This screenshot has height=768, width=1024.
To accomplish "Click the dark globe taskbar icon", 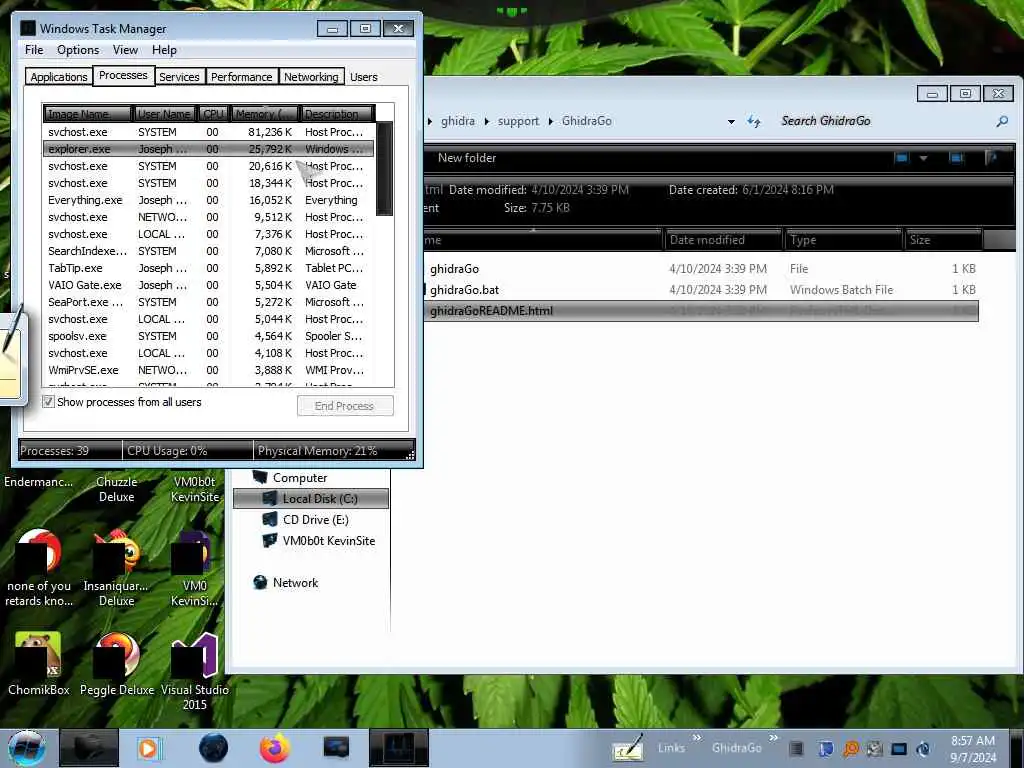I will (213, 748).
